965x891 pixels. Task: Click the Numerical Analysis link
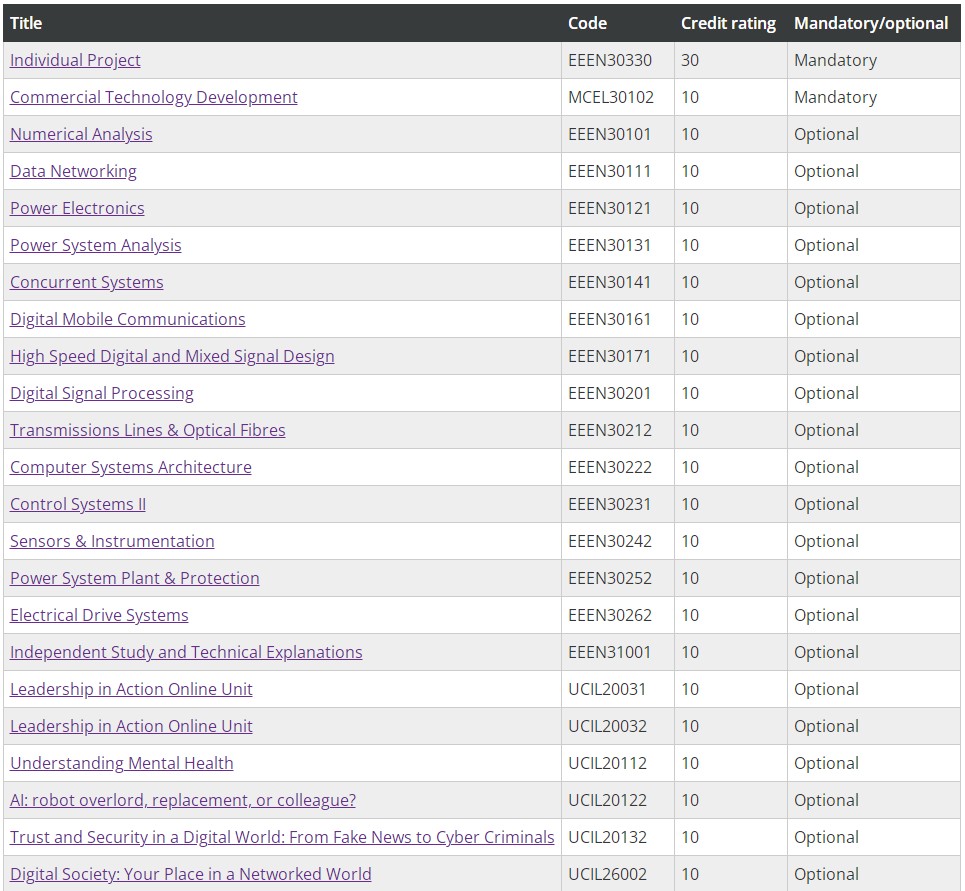(81, 134)
